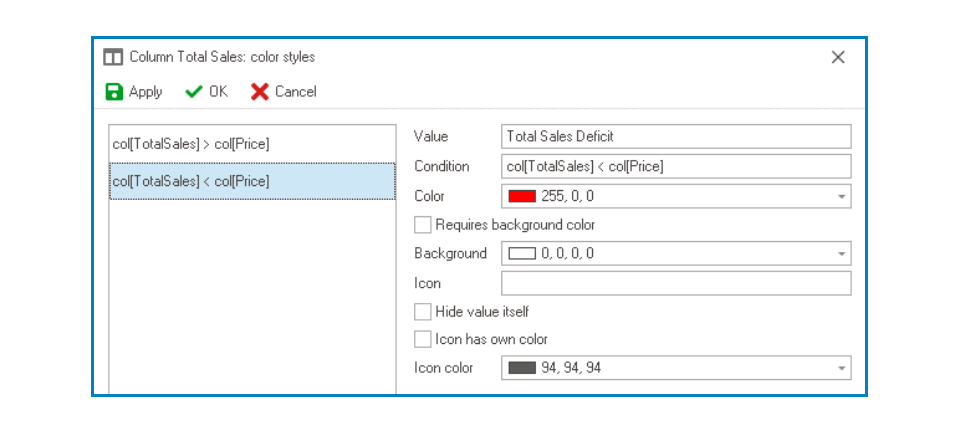Click the red Cancel X icon
This screenshot has height=433, width=962.
coord(260,92)
